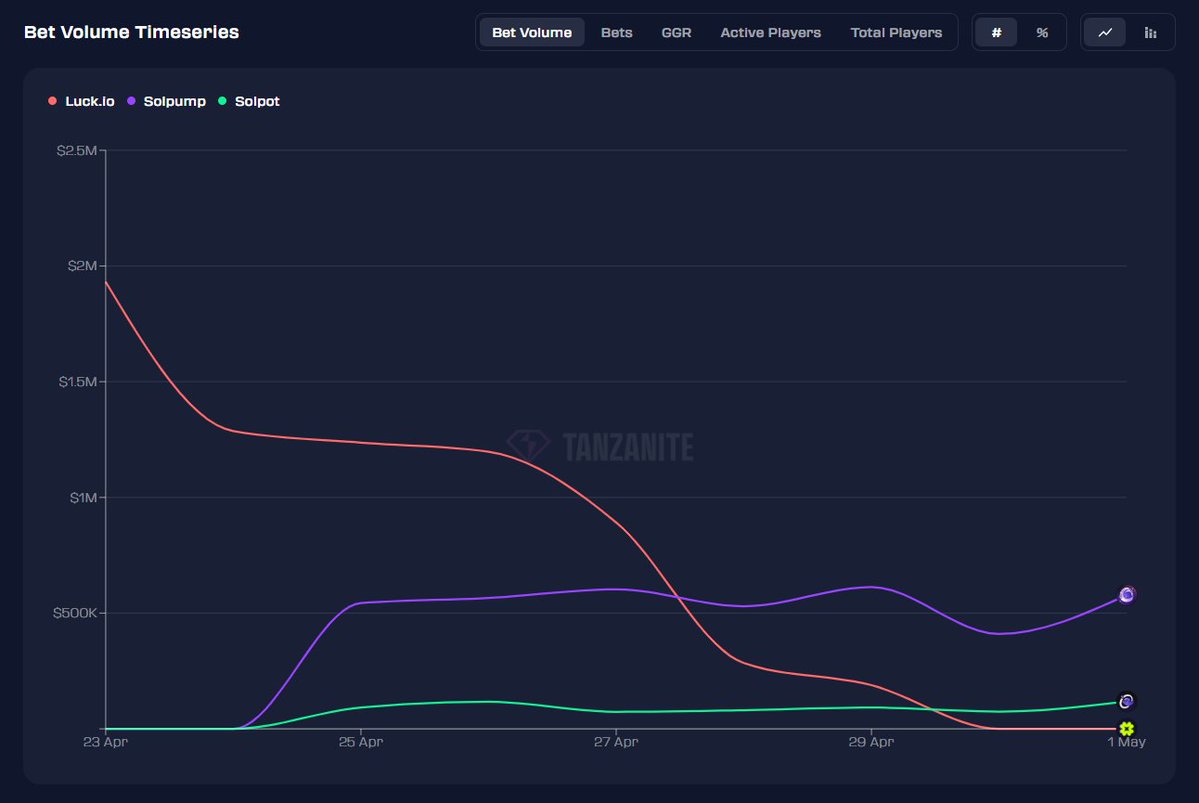Toggle percentage (%) display mode

(1041, 32)
